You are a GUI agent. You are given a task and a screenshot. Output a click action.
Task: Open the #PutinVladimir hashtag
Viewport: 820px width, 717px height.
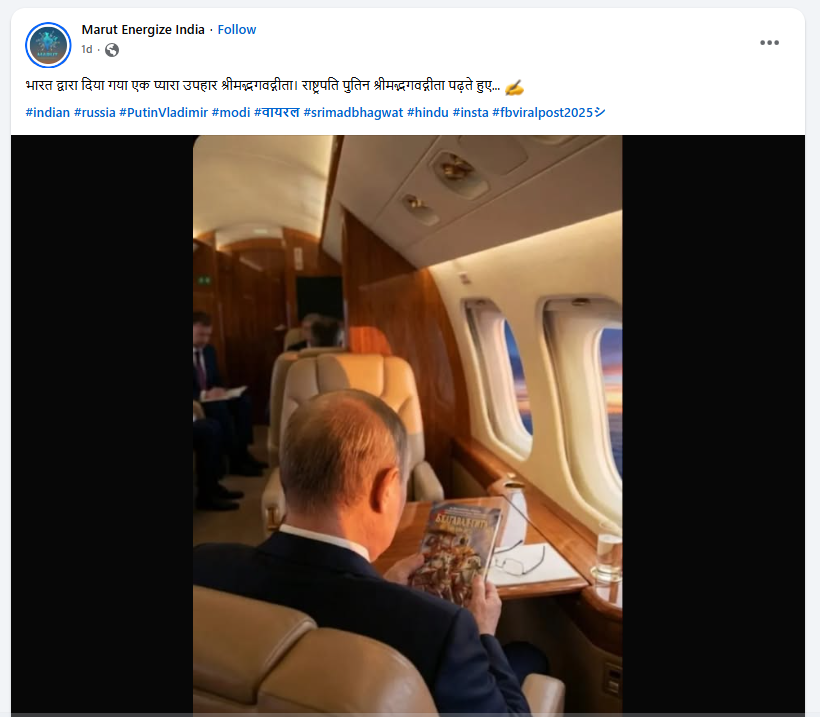pos(163,112)
